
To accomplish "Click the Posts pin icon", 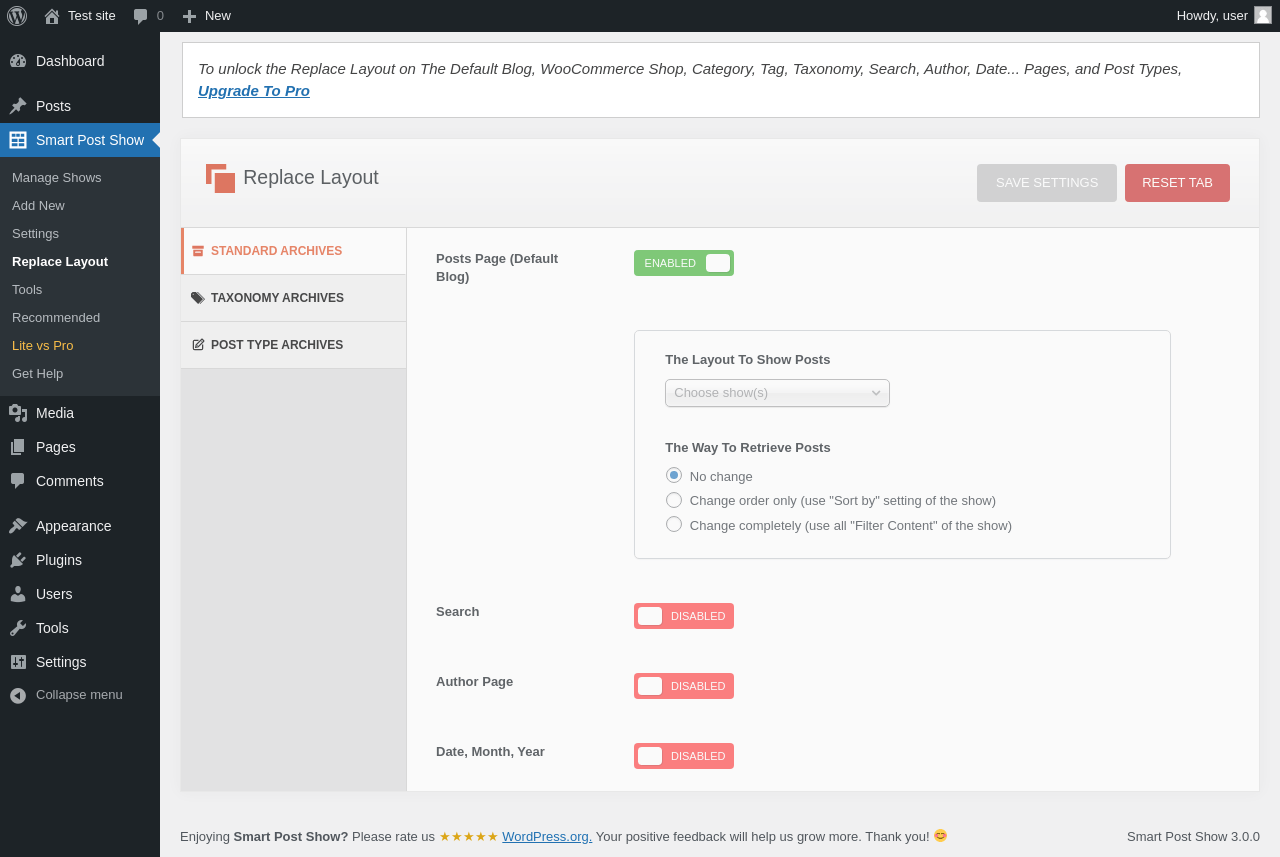I will (18, 106).
